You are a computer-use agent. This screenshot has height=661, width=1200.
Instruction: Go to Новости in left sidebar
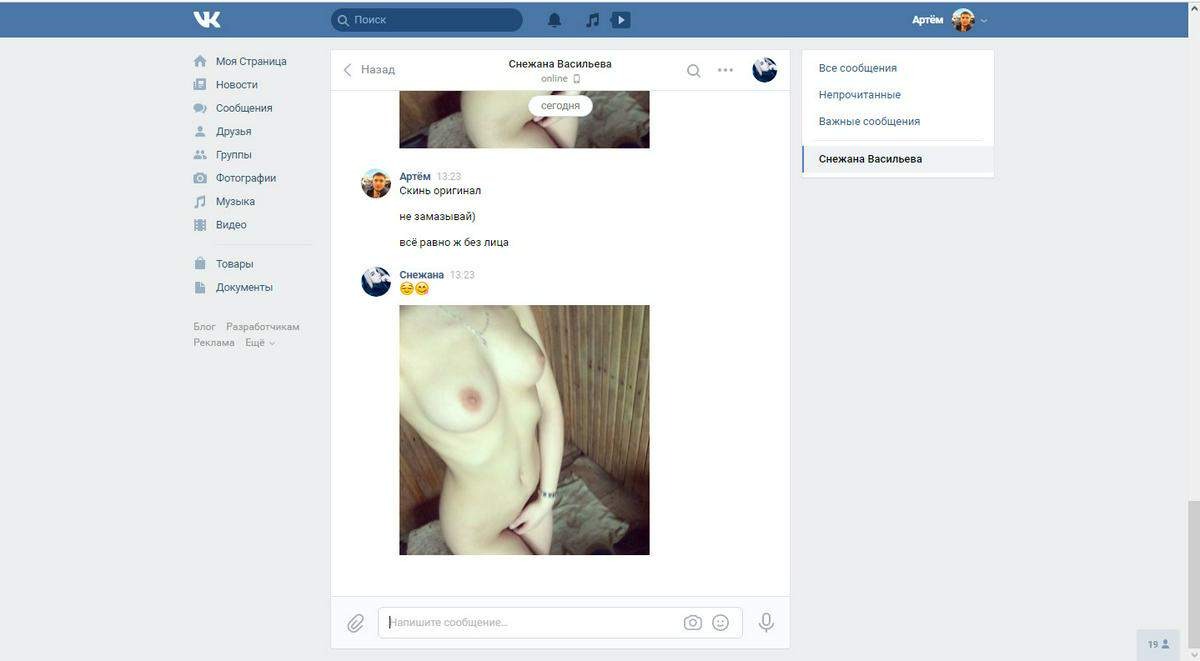[x=236, y=85]
